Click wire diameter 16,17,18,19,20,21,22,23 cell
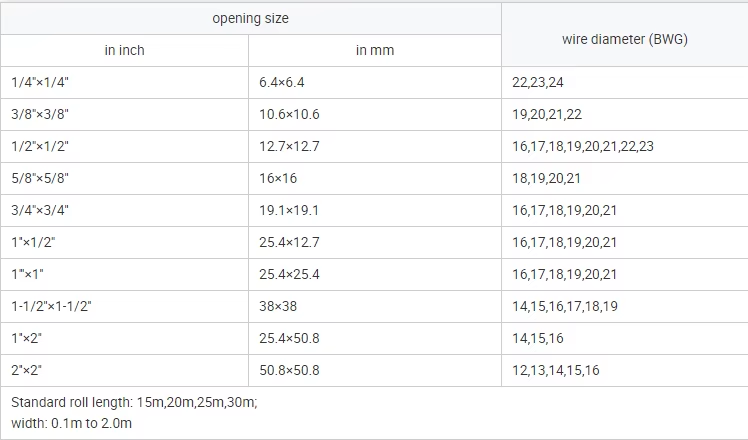 625,147
